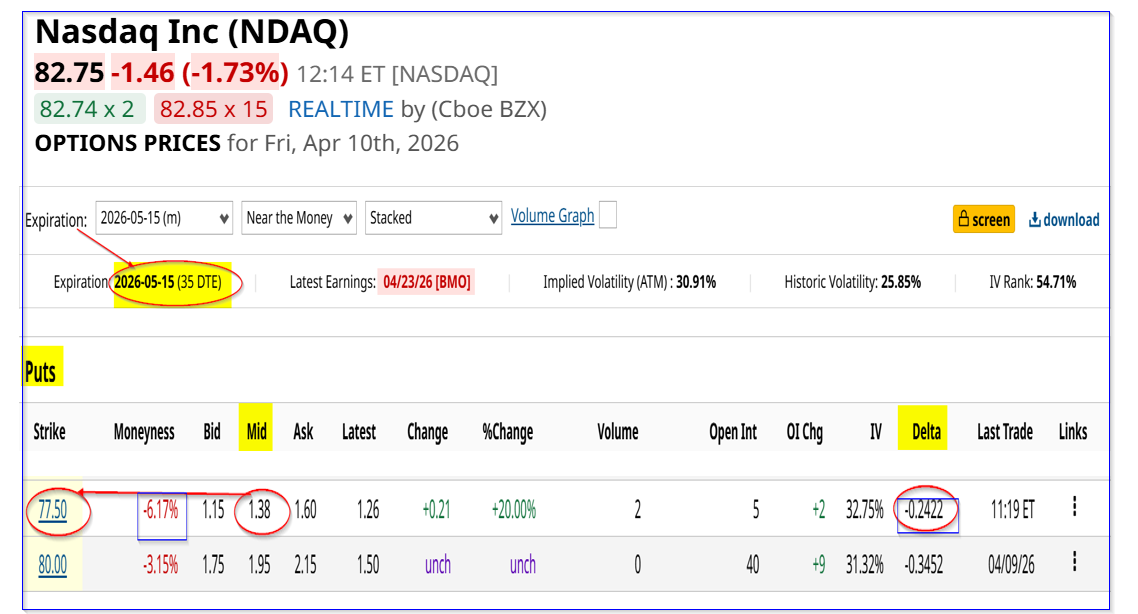The width and height of the screenshot is (1138, 614).
Task: Open the three-dot links menu for 80.00 row
Action: coord(1074,564)
